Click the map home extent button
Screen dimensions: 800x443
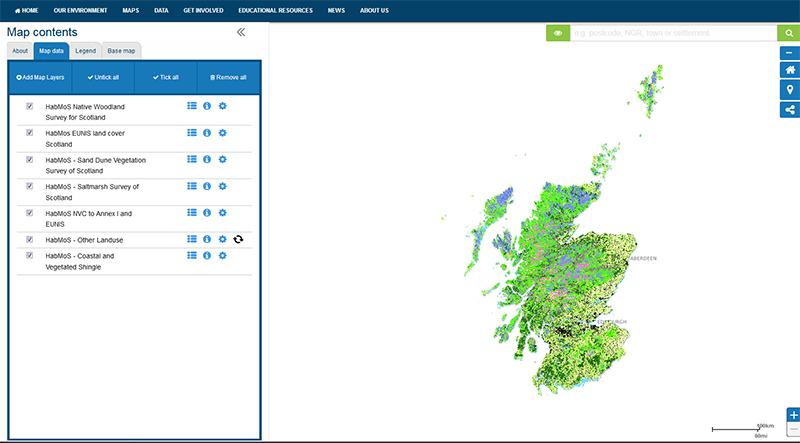pyautogui.click(x=790, y=70)
